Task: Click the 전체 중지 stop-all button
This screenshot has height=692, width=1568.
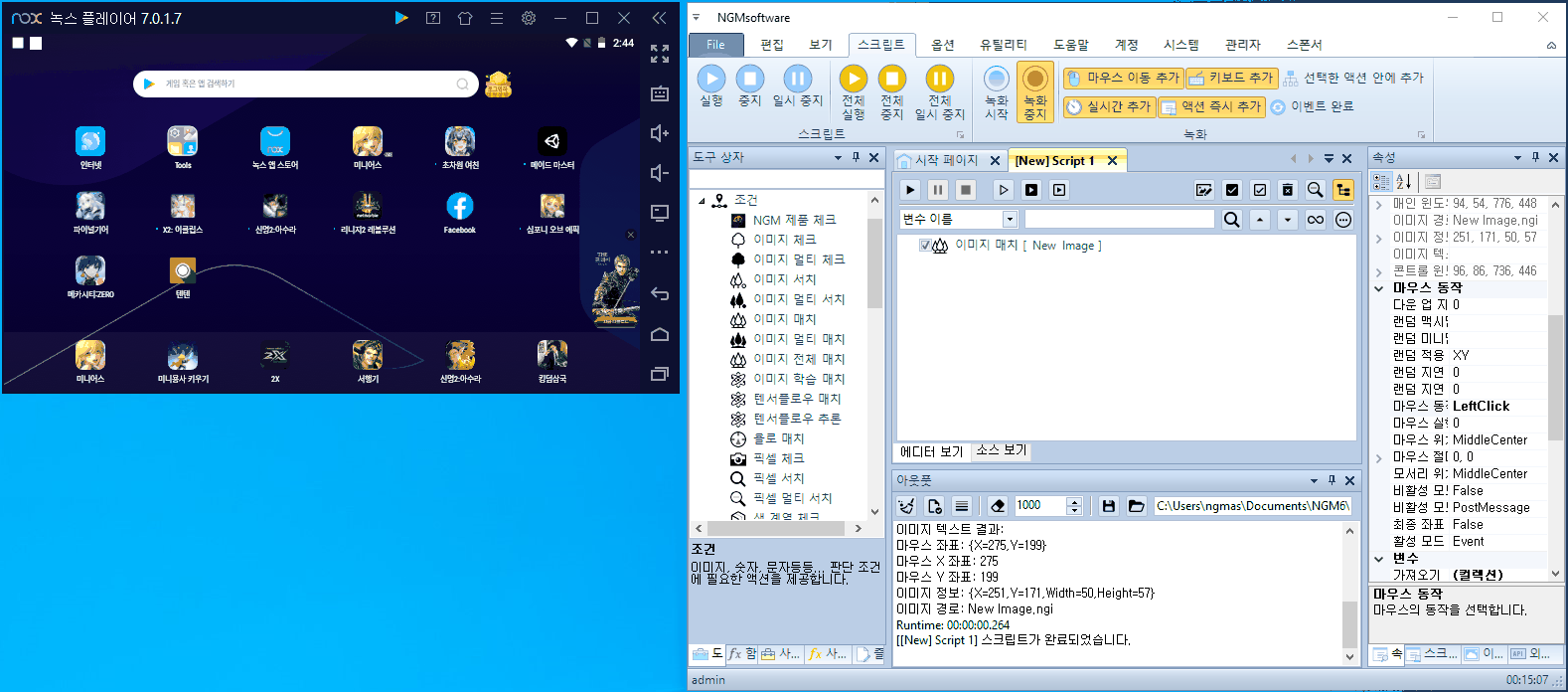Action: coord(892,92)
